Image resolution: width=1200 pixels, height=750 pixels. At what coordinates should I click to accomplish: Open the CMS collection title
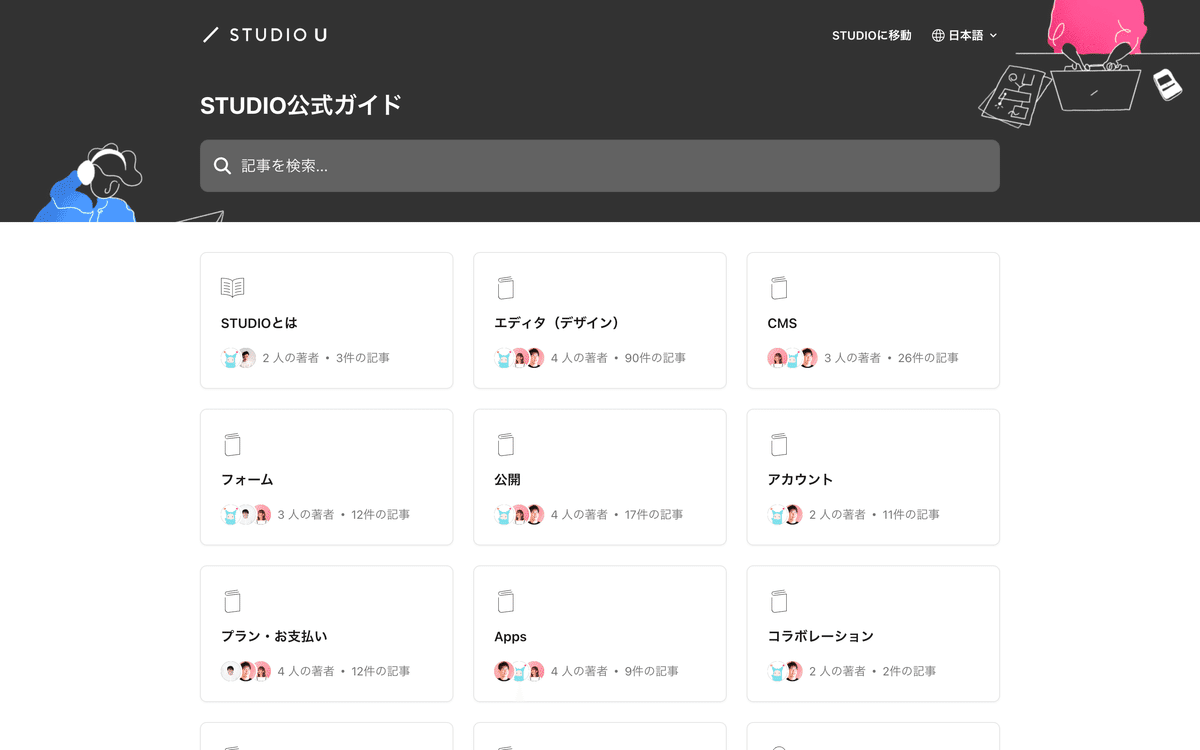pyautogui.click(x=782, y=323)
